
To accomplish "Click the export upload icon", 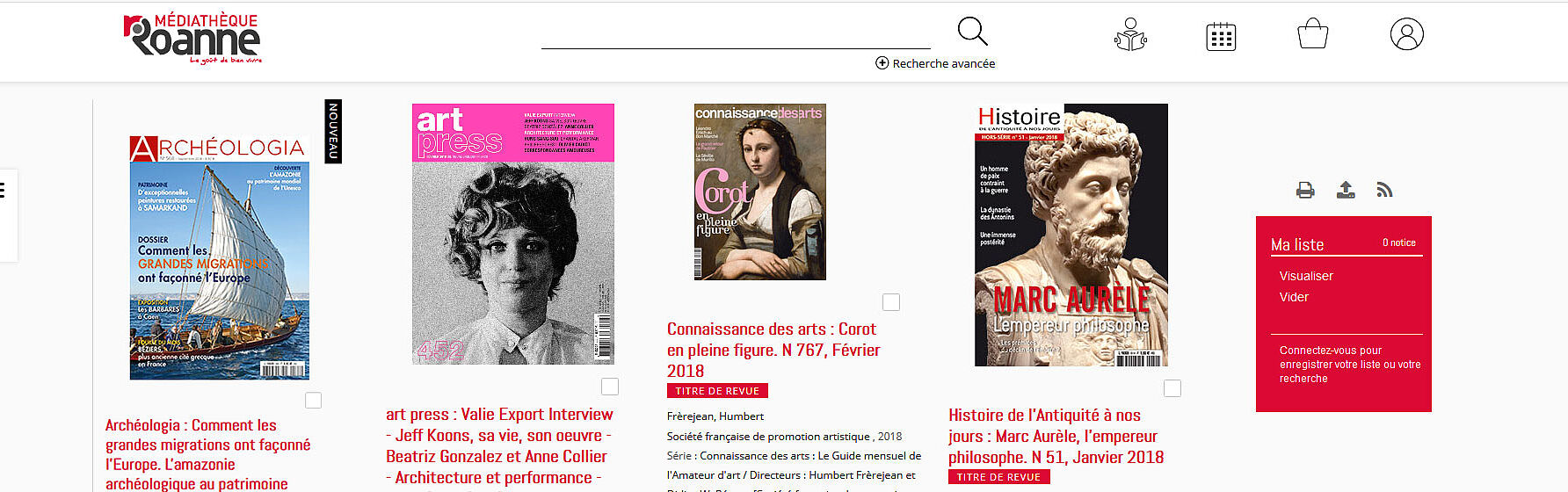I will click(1346, 190).
